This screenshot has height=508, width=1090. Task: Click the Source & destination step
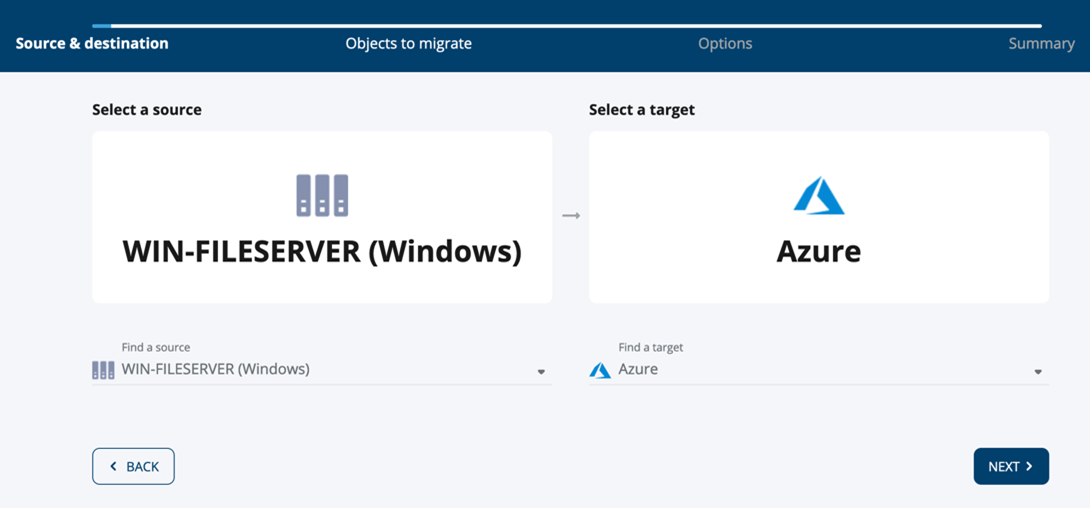(x=92, y=44)
